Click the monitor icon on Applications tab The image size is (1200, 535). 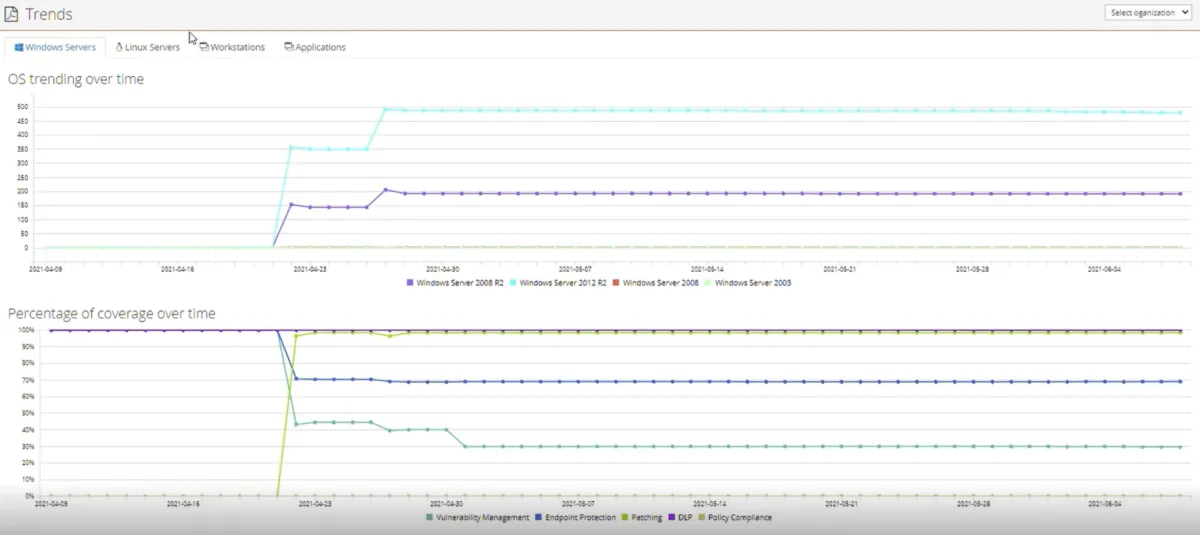pos(289,46)
